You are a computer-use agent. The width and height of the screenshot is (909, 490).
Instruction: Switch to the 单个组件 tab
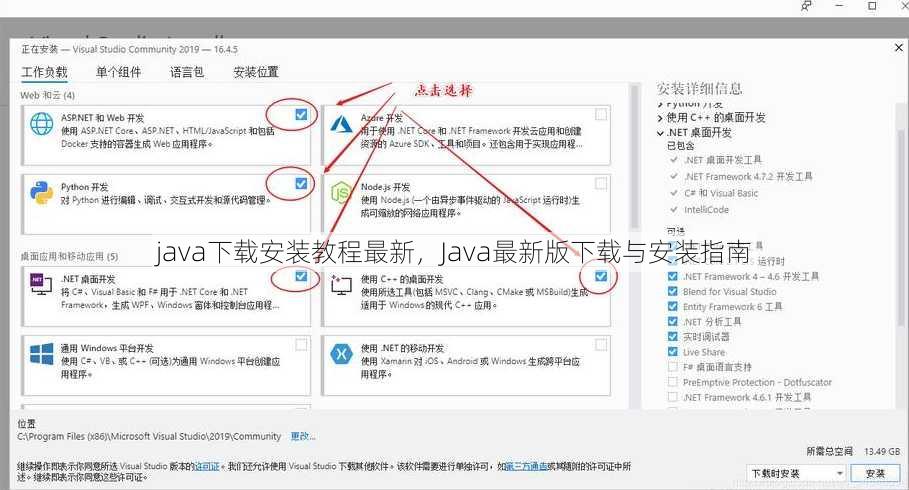[x=118, y=72]
